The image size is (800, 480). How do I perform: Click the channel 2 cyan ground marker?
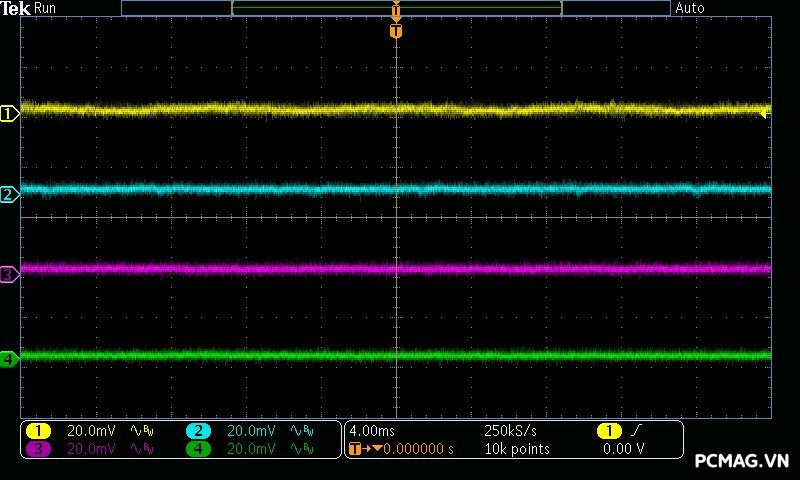point(9,194)
